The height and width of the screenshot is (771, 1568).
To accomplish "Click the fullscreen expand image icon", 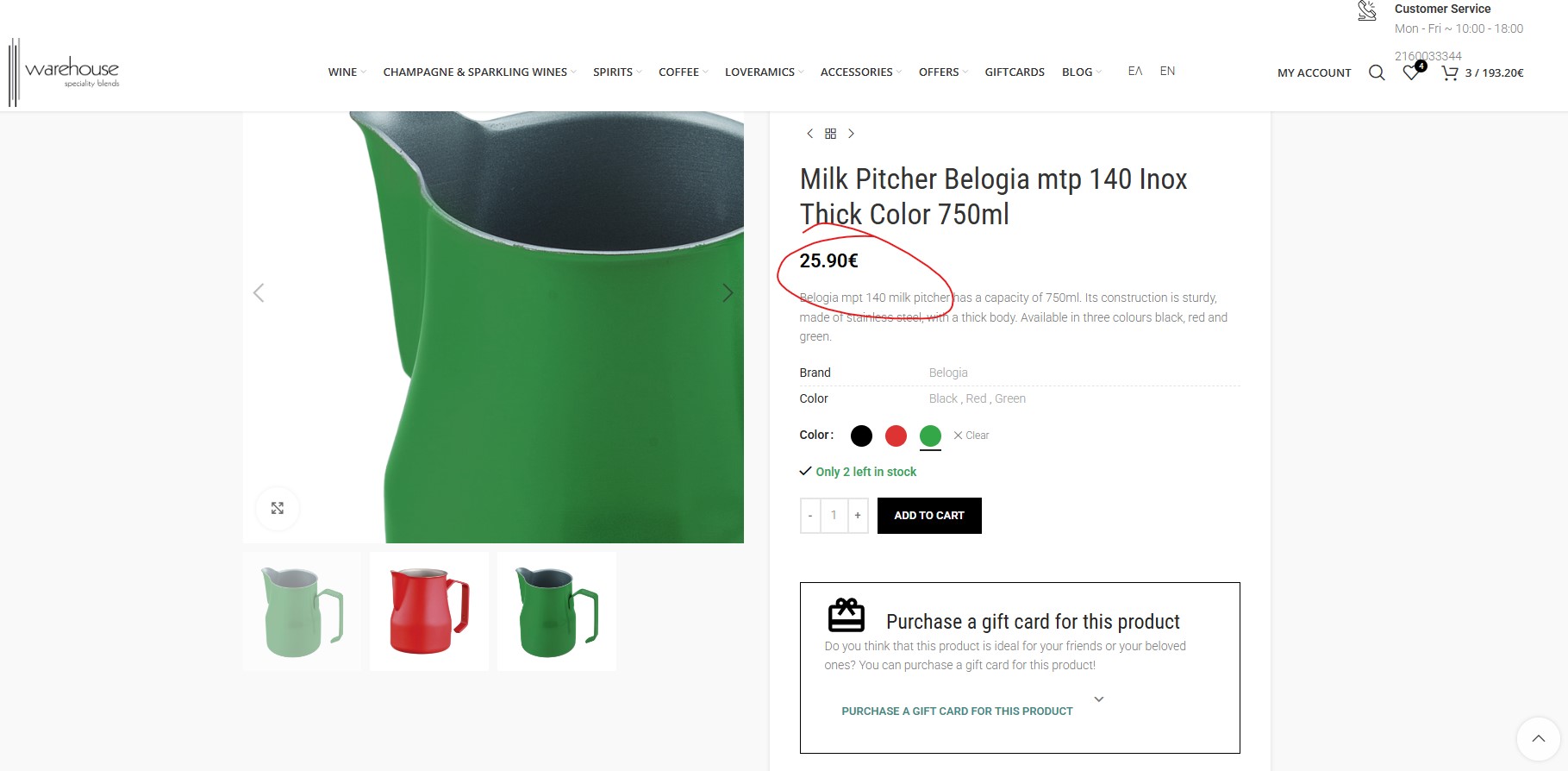I will [278, 508].
